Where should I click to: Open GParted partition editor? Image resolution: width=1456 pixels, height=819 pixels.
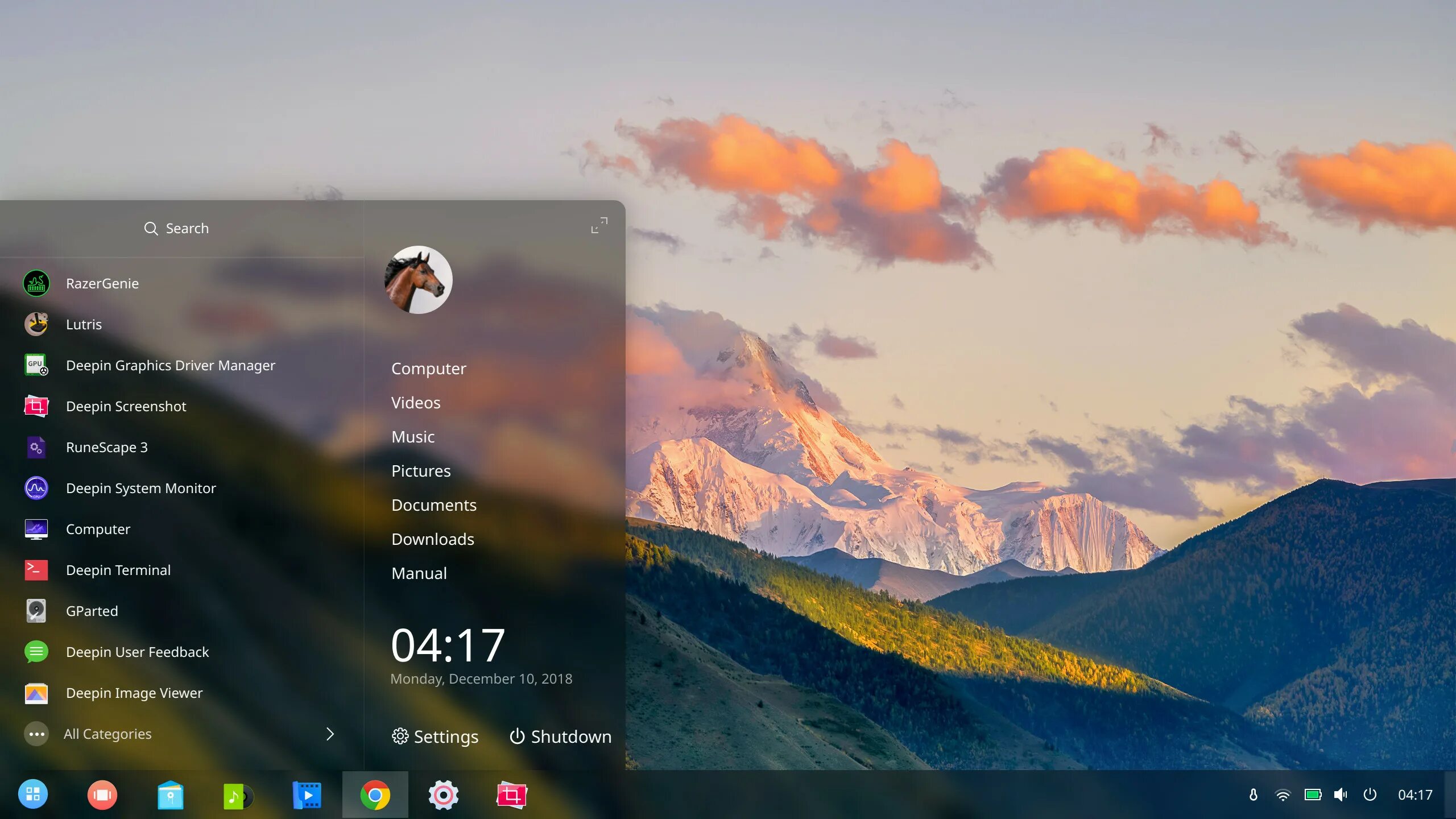[x=91, y=611]
